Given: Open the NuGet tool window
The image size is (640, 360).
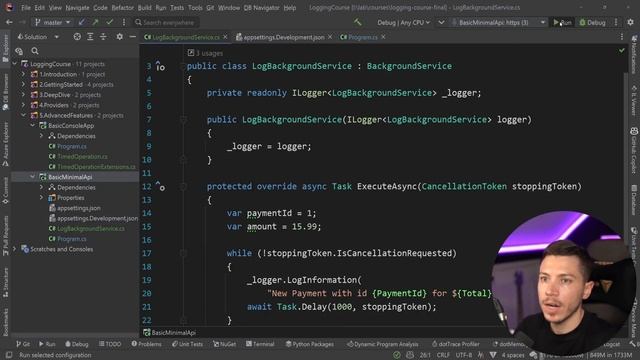Looking at the screenshot, I should 224,344.
